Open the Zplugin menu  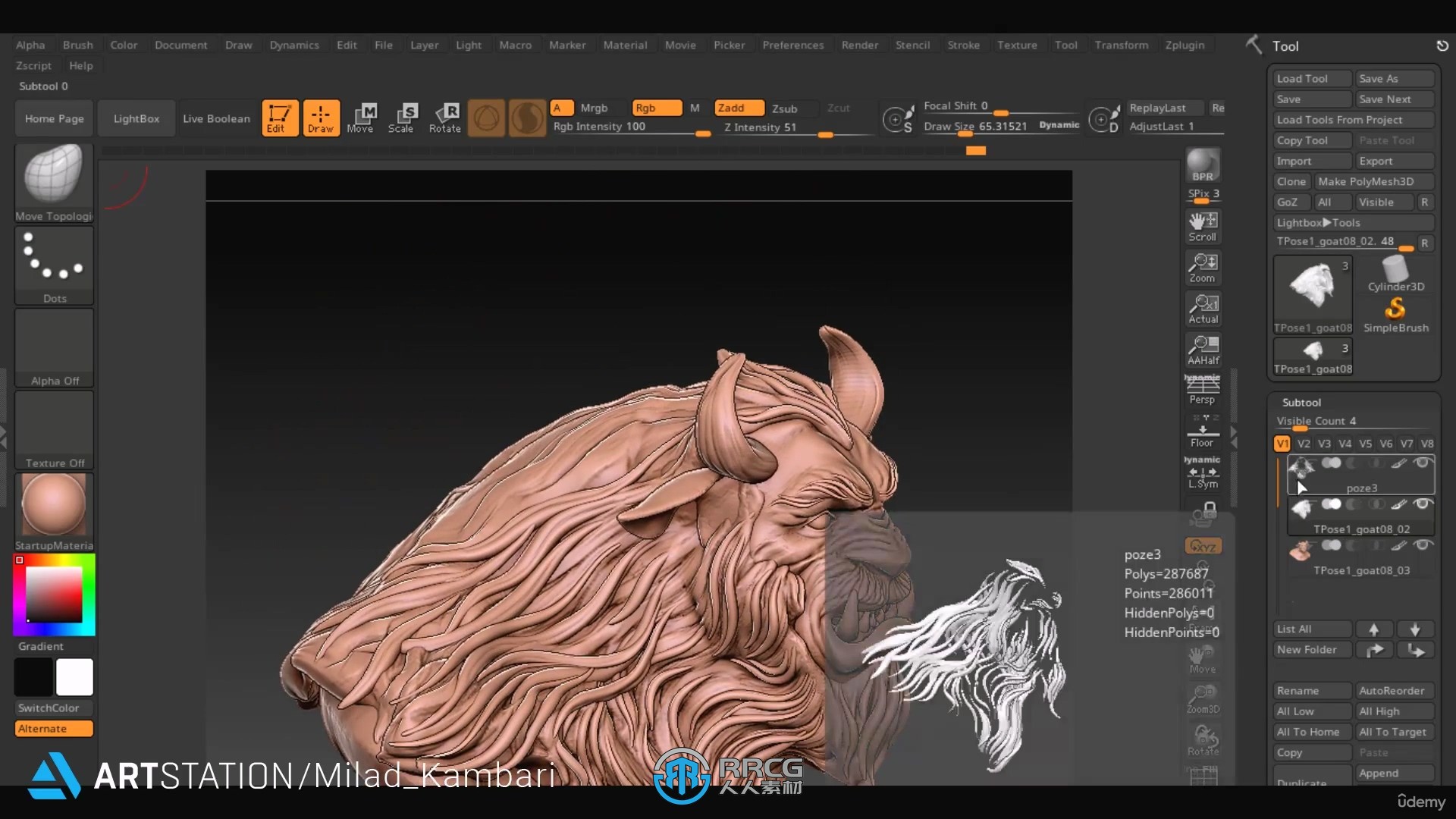(1185, 45)
